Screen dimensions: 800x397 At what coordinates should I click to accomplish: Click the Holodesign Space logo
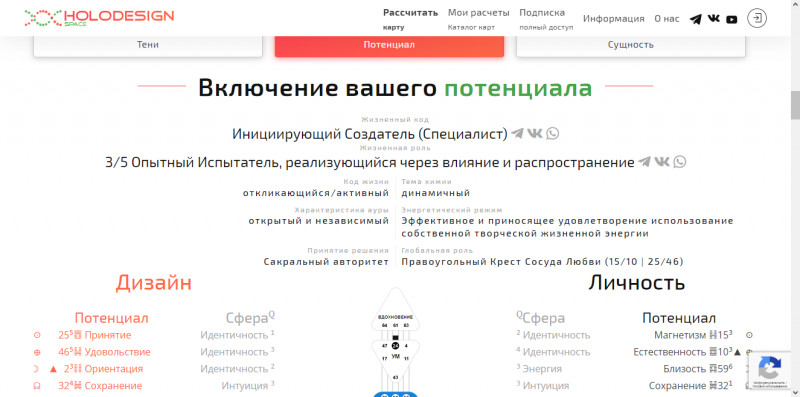click(99, 18)
